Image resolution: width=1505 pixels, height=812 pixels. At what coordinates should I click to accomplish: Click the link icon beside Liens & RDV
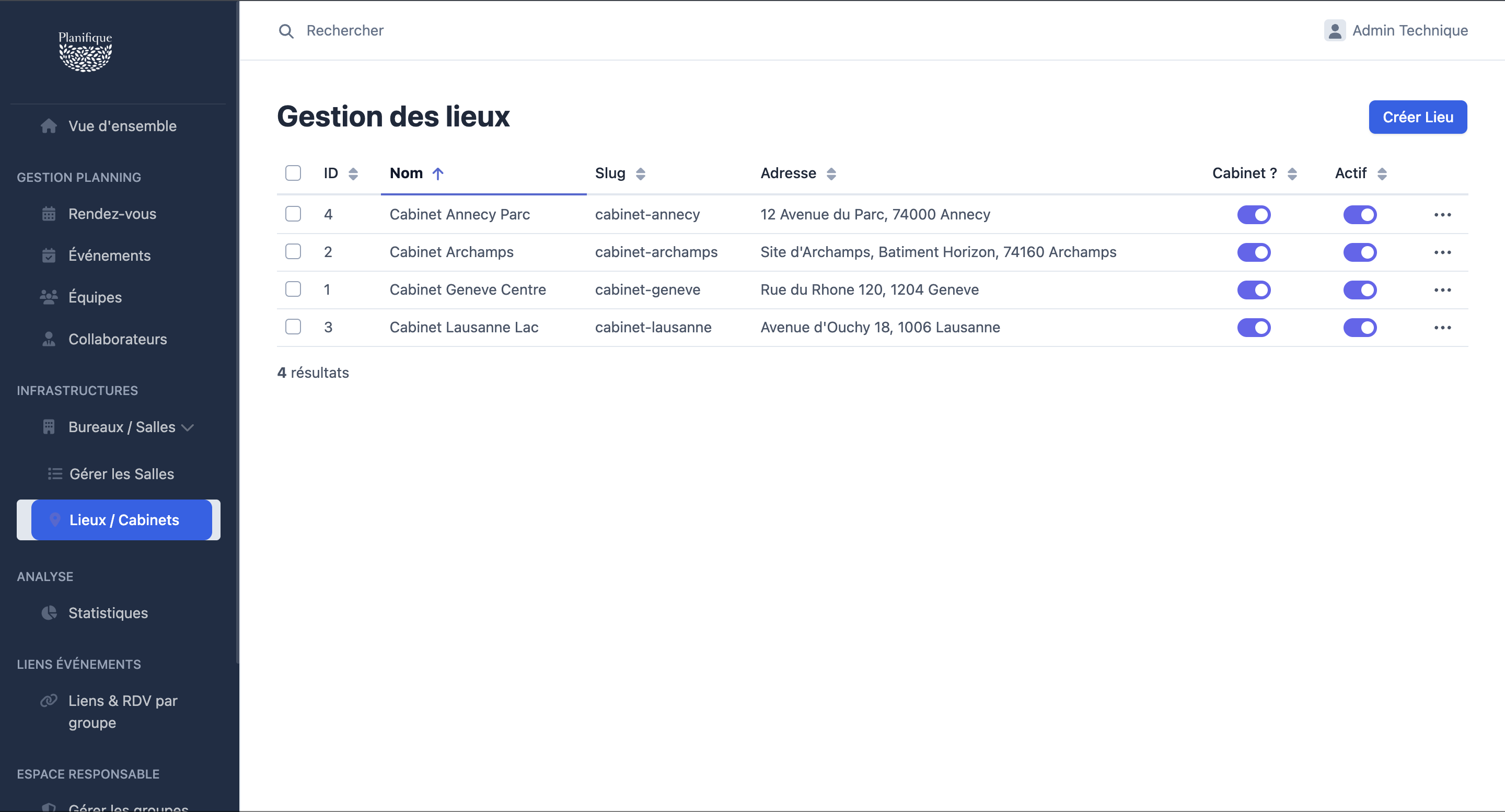pyautogui.click(x=49, y=700)
